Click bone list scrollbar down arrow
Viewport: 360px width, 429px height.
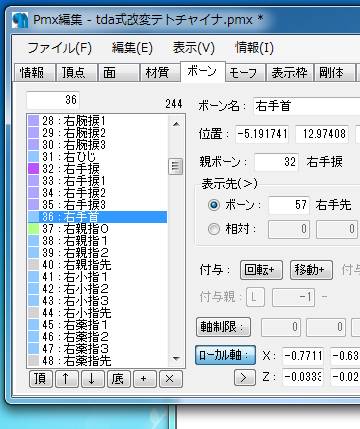click(176, 359)
